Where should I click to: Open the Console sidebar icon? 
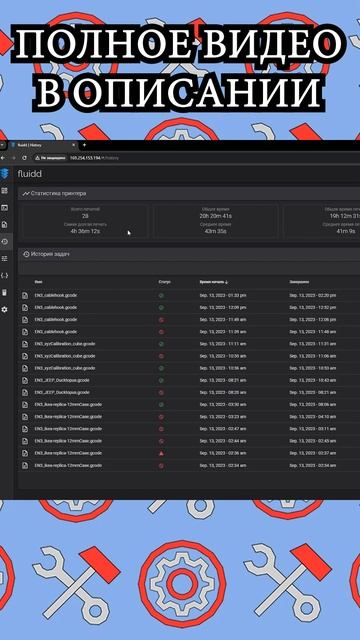pyautogui.click(x=4, y=208)
